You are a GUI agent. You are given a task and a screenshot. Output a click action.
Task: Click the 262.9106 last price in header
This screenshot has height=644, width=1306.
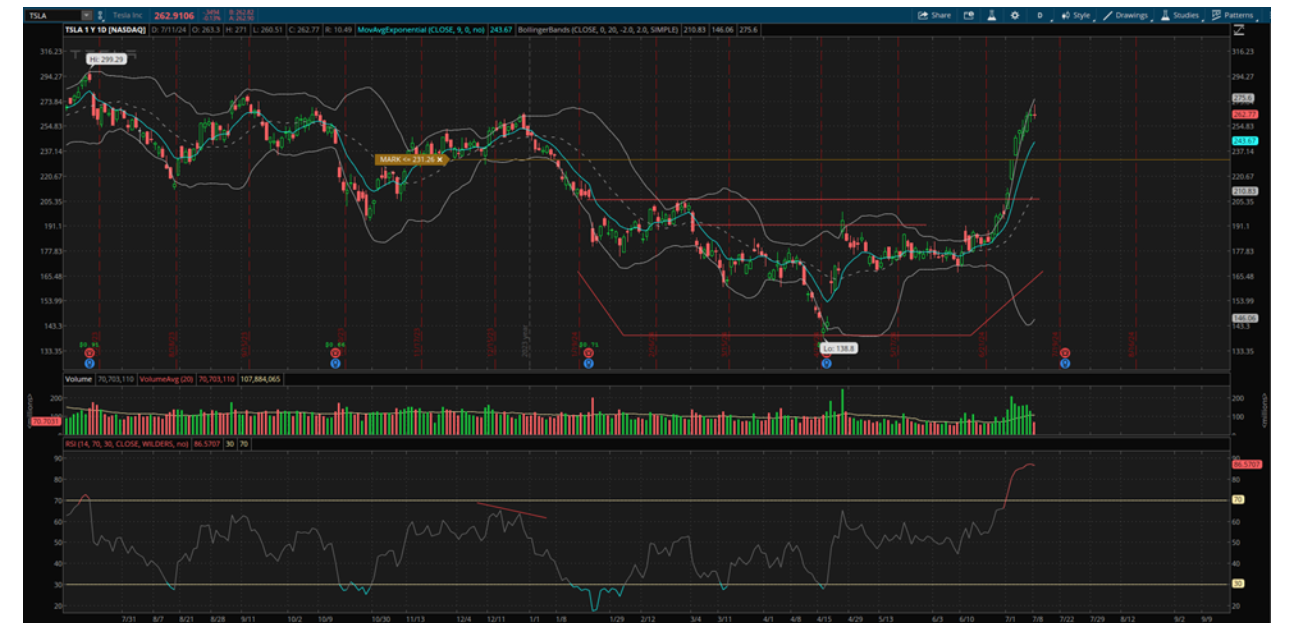click(x=174, y=16)
